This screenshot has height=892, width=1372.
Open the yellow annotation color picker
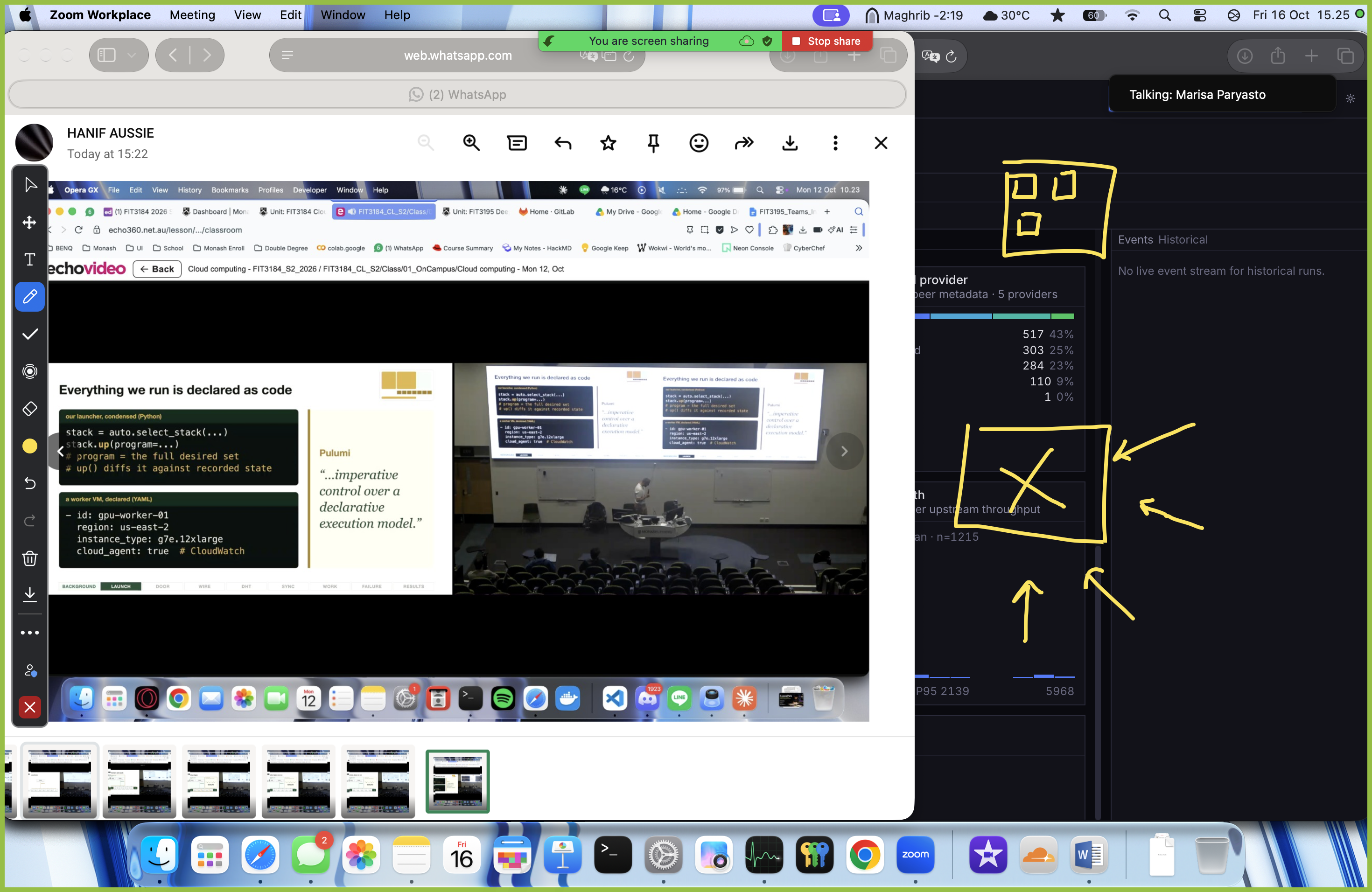tap(30, 446)
